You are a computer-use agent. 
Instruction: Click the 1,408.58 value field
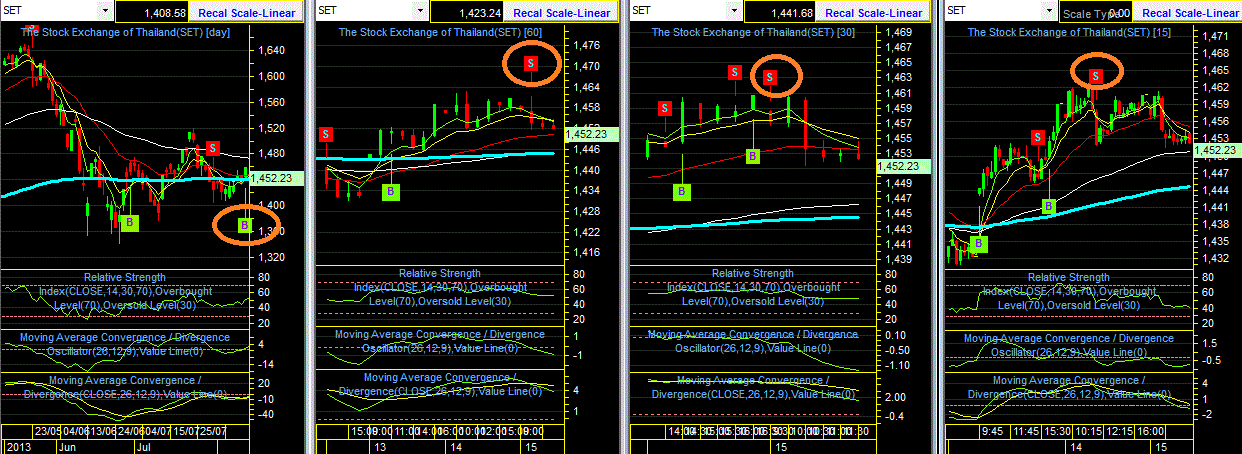tap(153, 12)
